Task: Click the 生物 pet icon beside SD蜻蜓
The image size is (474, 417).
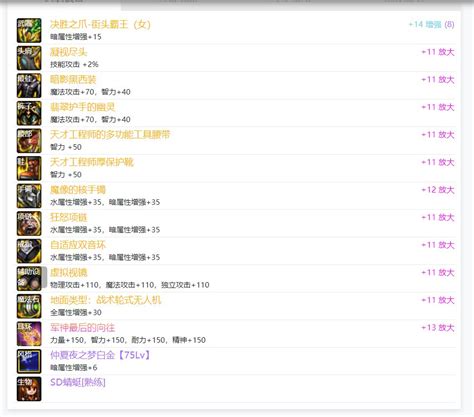Action: (x=29, y=389)
